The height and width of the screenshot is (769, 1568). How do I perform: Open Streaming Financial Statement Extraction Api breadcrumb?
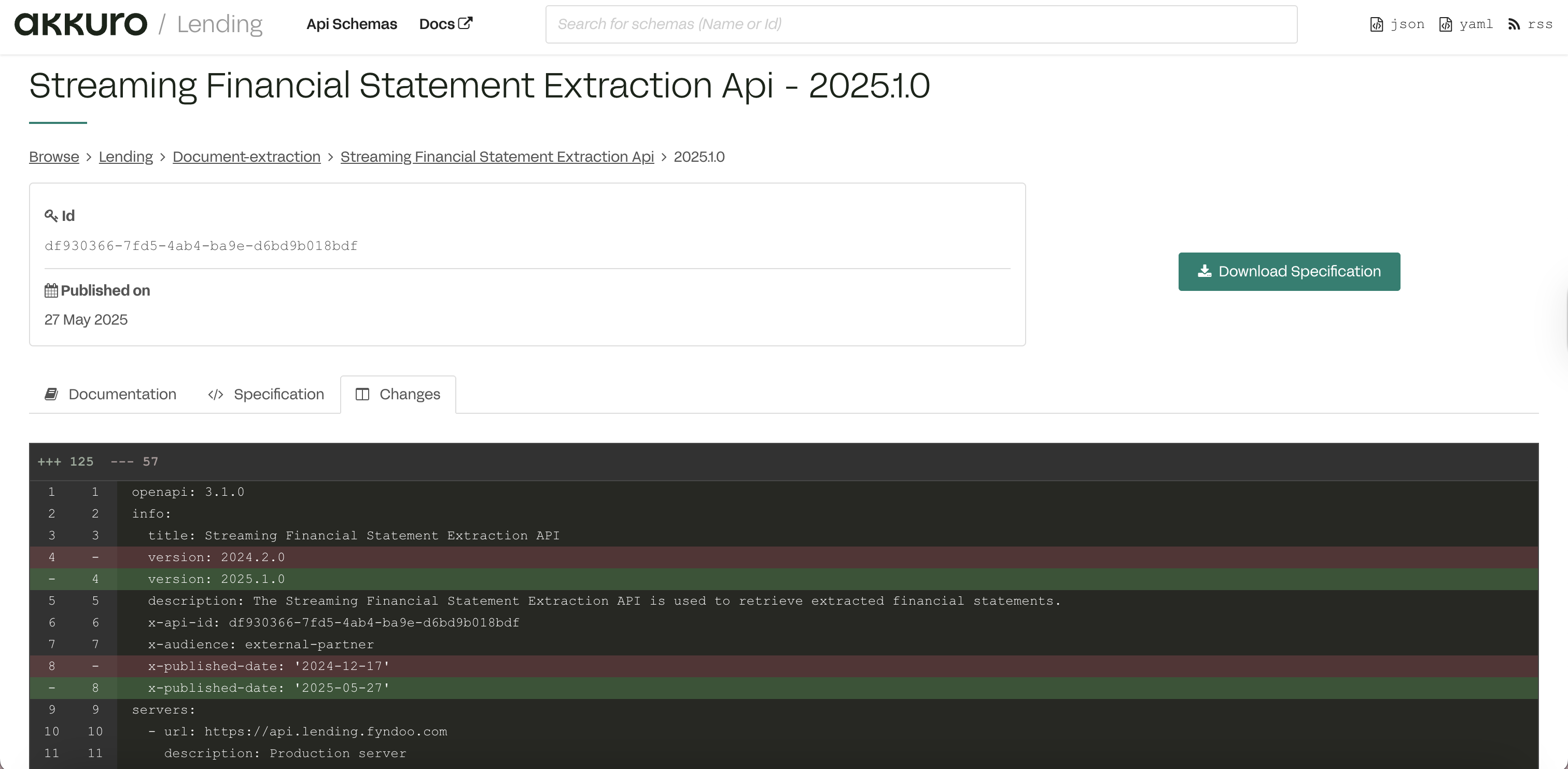(497, 157)
